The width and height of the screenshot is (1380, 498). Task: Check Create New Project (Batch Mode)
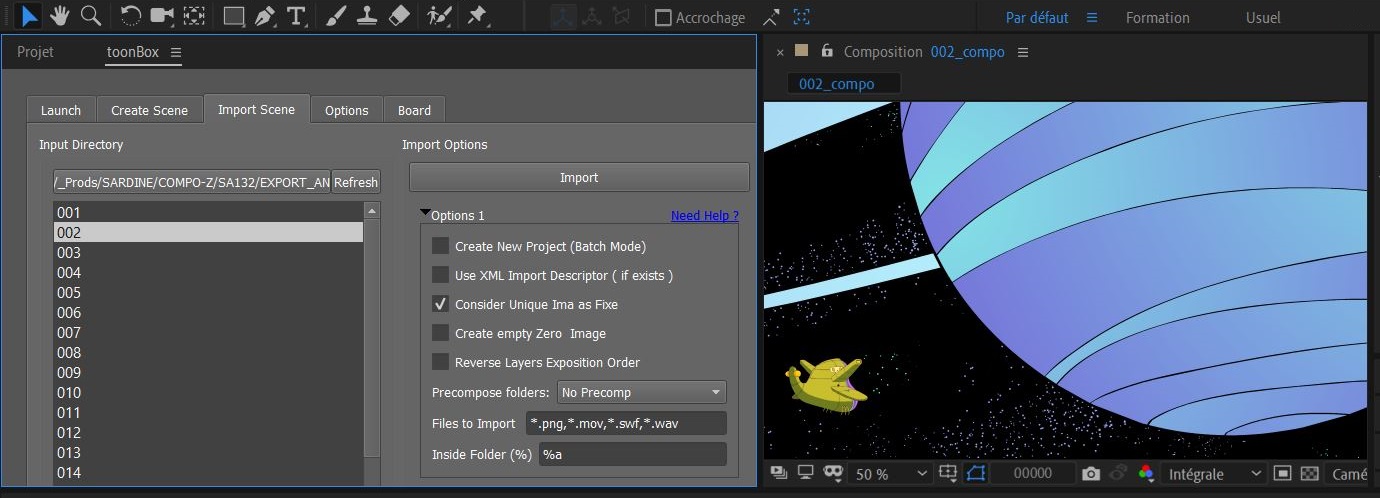click(x=440, y=246)
